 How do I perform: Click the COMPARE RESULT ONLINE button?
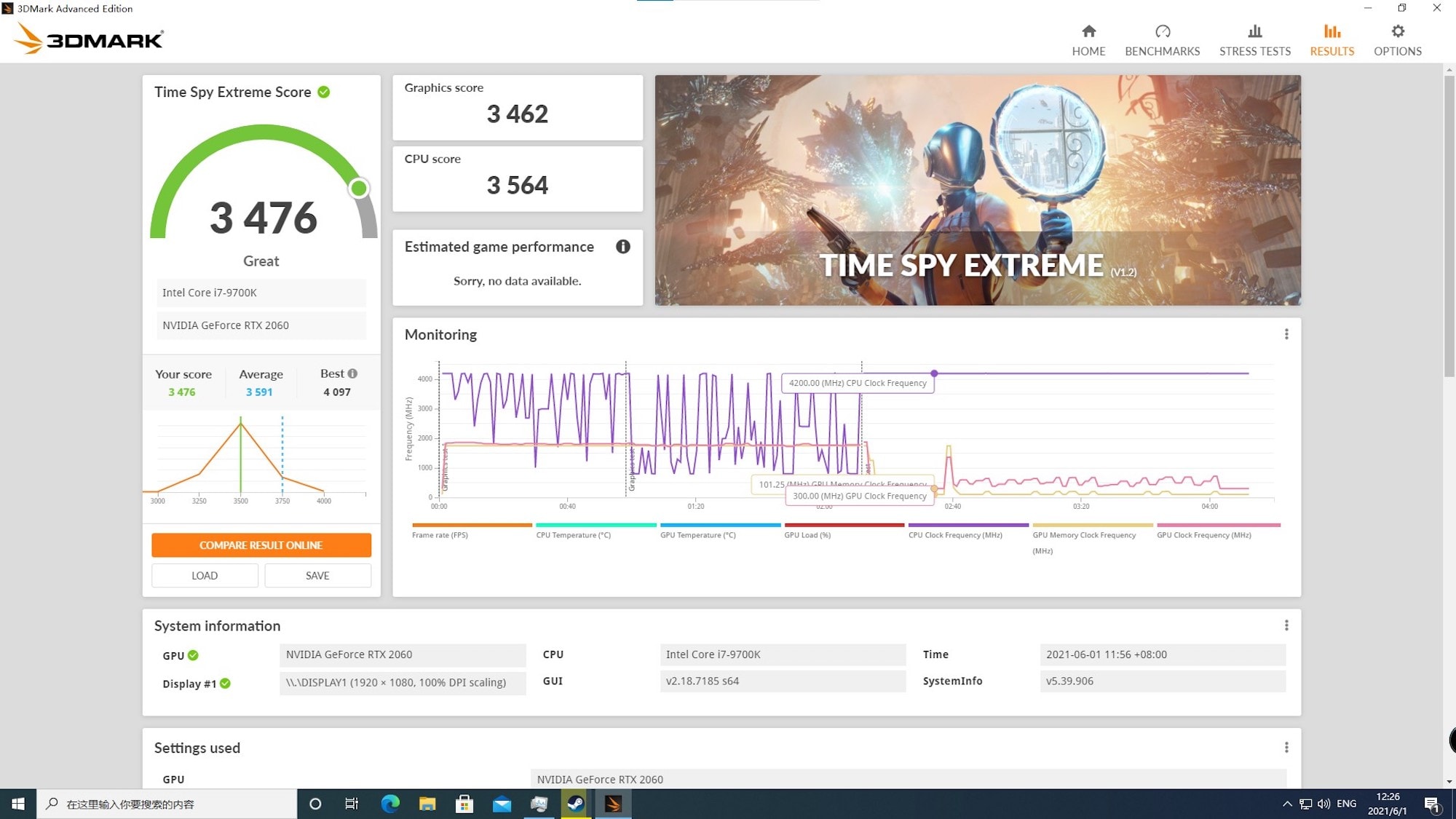[x=261, y=545]
